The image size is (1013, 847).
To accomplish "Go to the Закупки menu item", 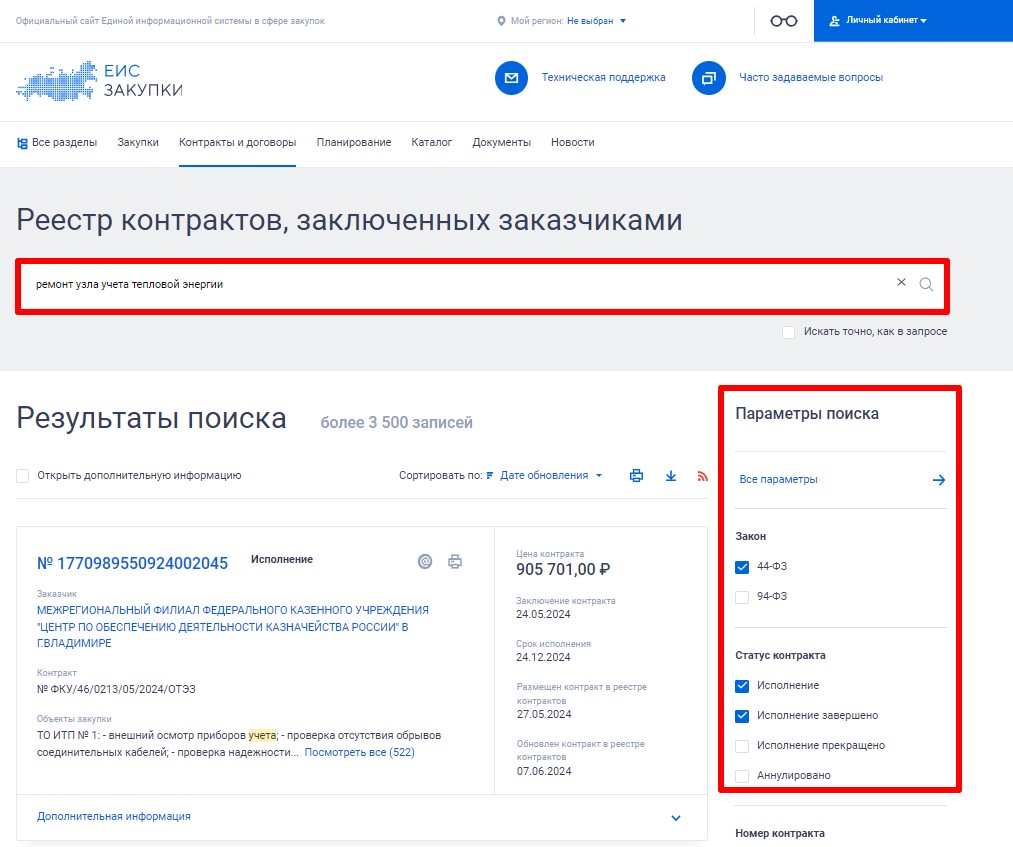I will click(138, 142).
